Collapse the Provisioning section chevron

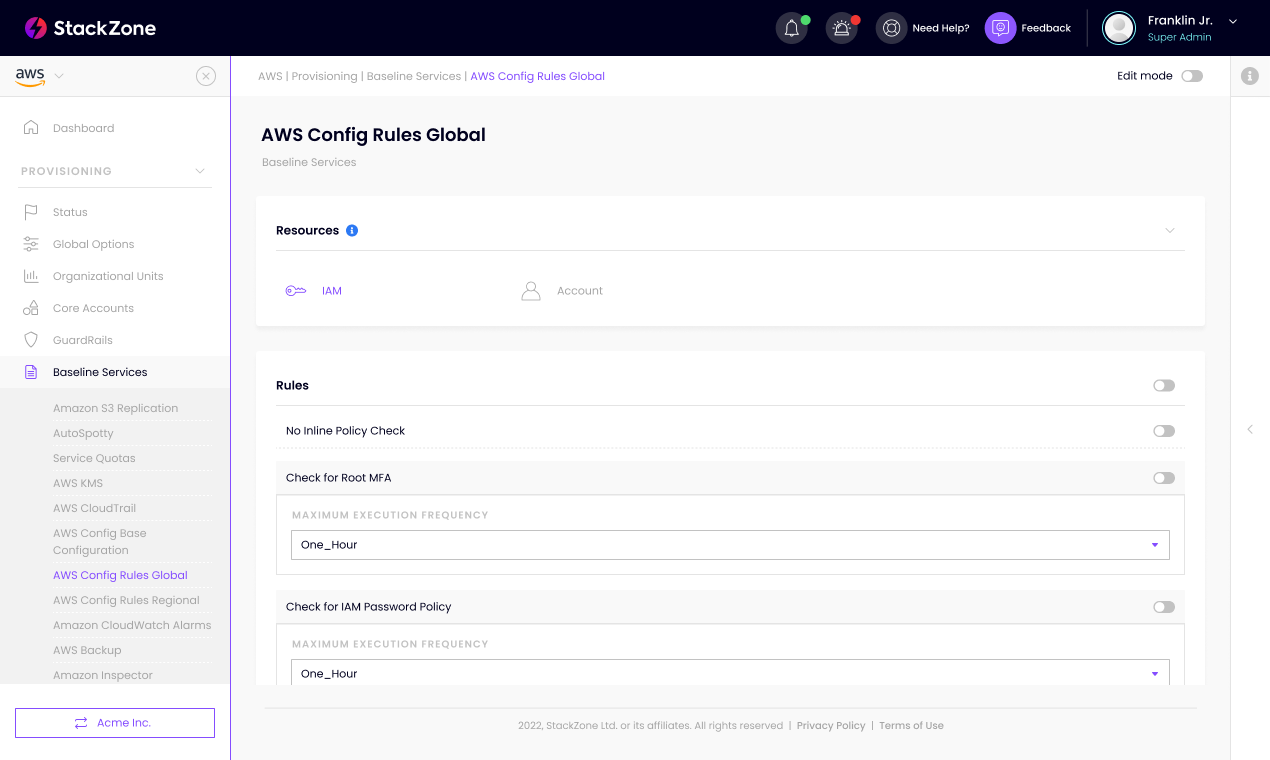[x=200, y=171]
